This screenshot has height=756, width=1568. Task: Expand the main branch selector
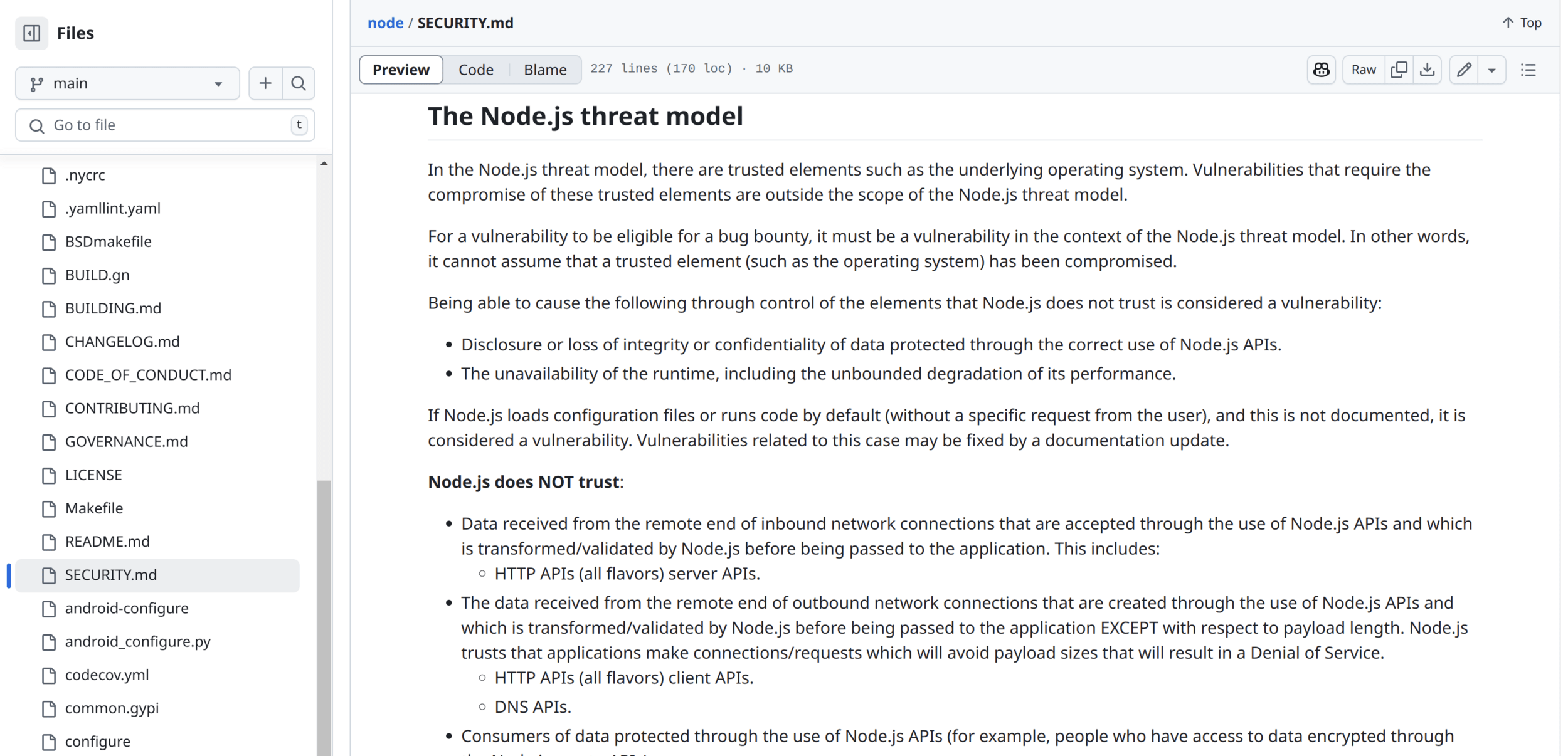(127, 83)
